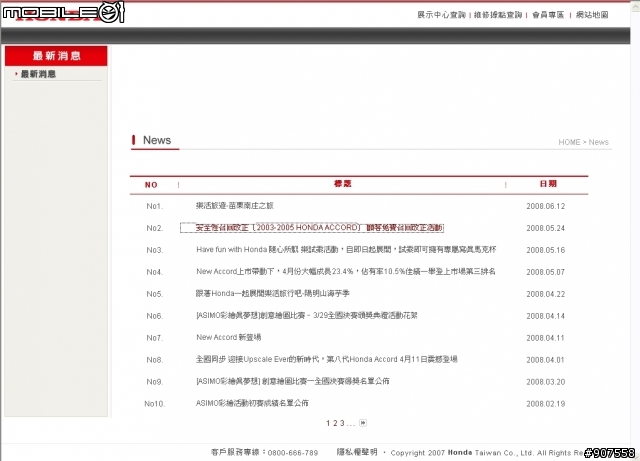Open ASIMO彩繪 3/29全國決賽 news item
This screenshot has height=461, width=640.
307,315
